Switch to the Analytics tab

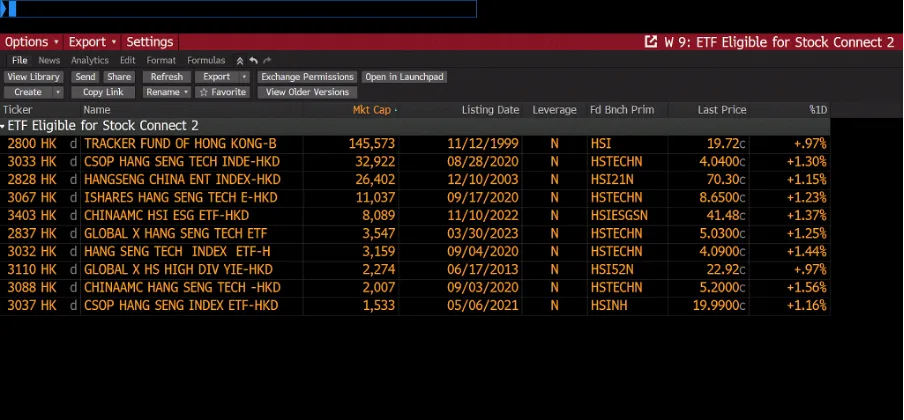(90, 61)
